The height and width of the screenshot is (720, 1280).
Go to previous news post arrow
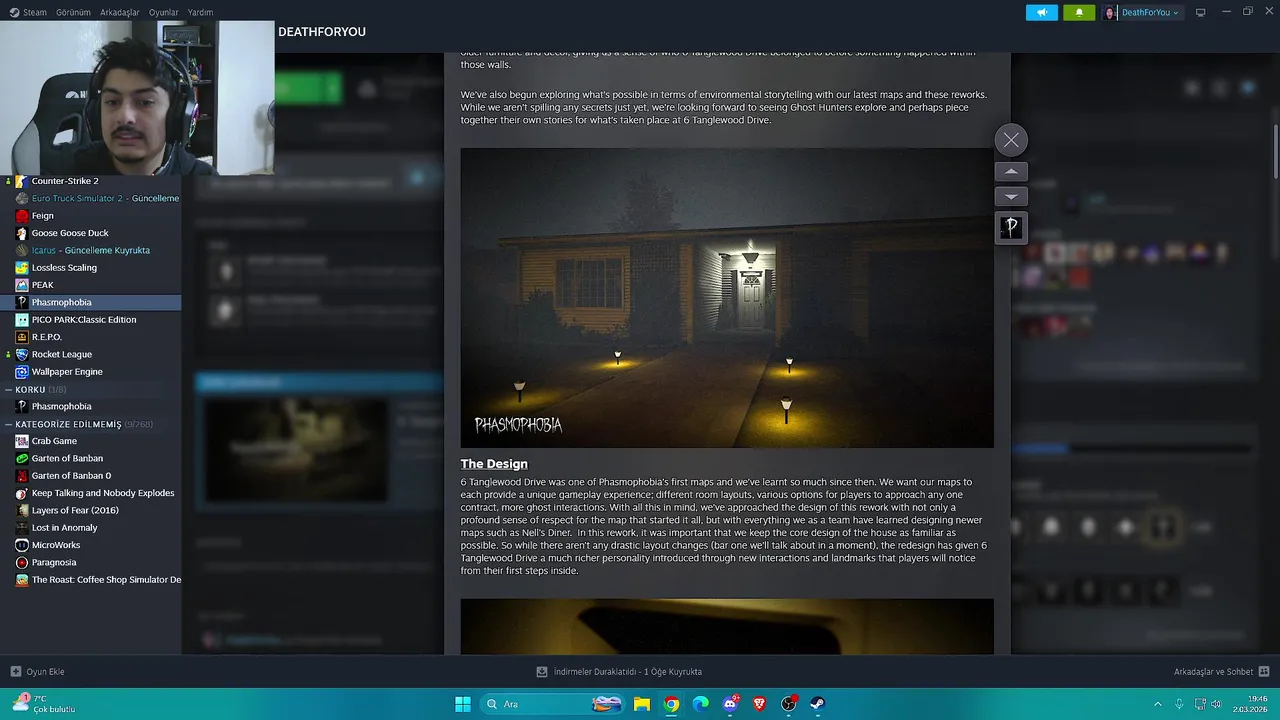pyautogui.click(x=1011, y=171)
